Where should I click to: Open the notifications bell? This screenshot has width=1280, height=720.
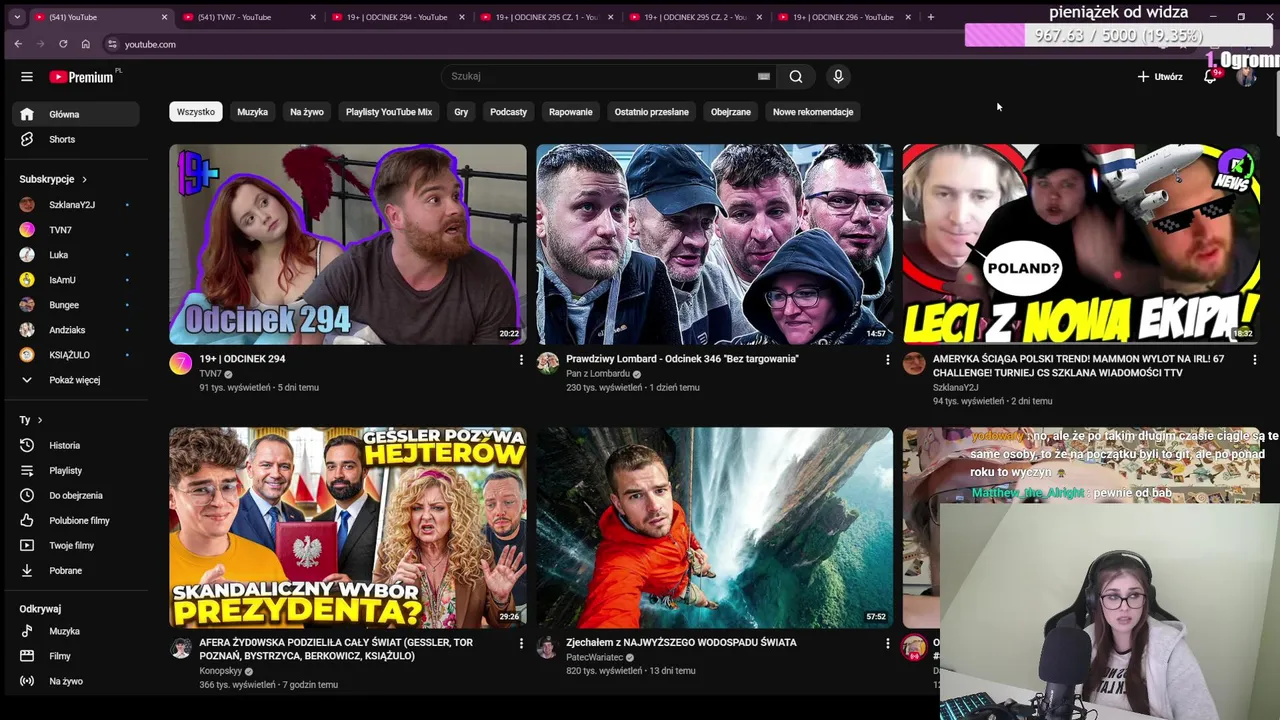point(1210,77)
